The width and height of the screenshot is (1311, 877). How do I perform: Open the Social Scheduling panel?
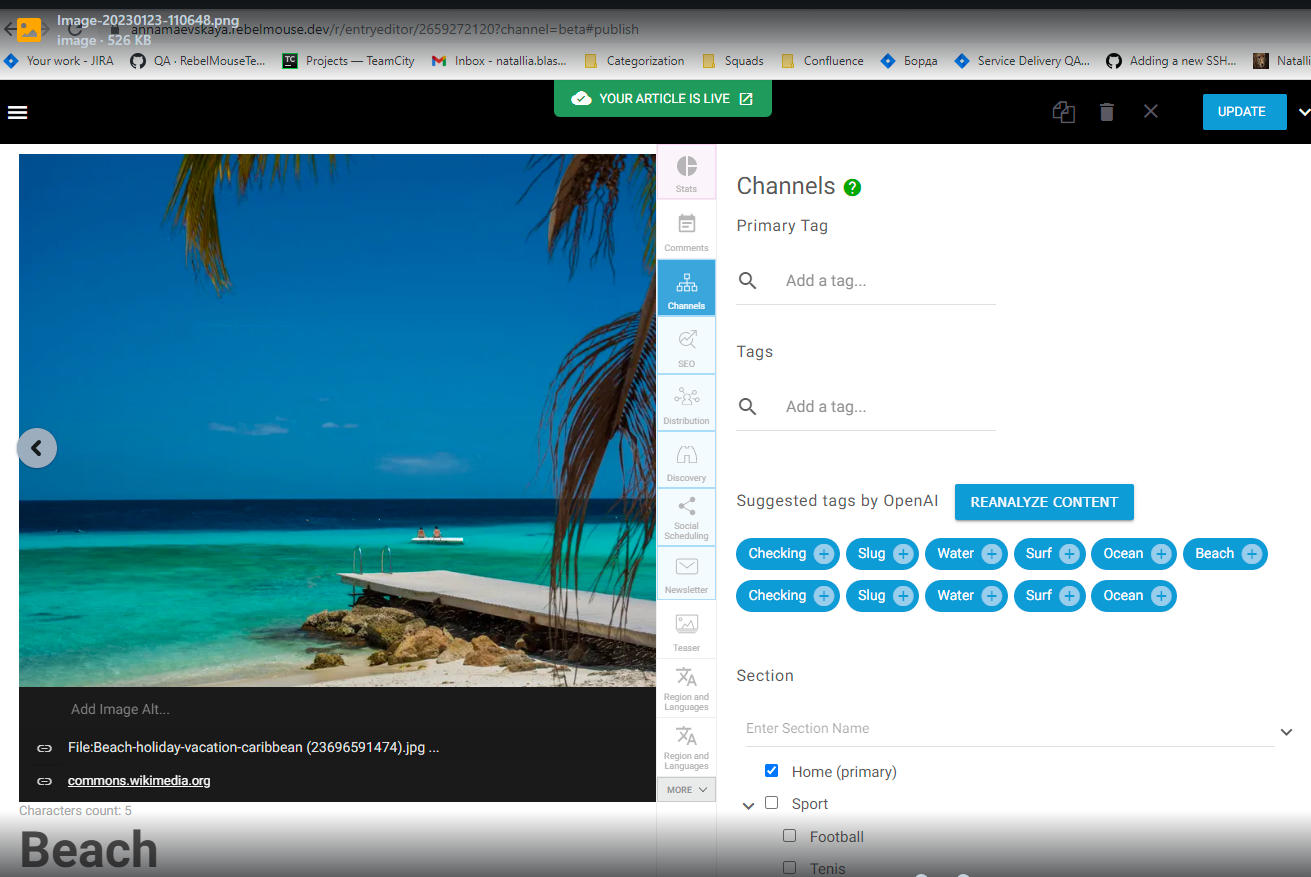[x=686, y=517]
